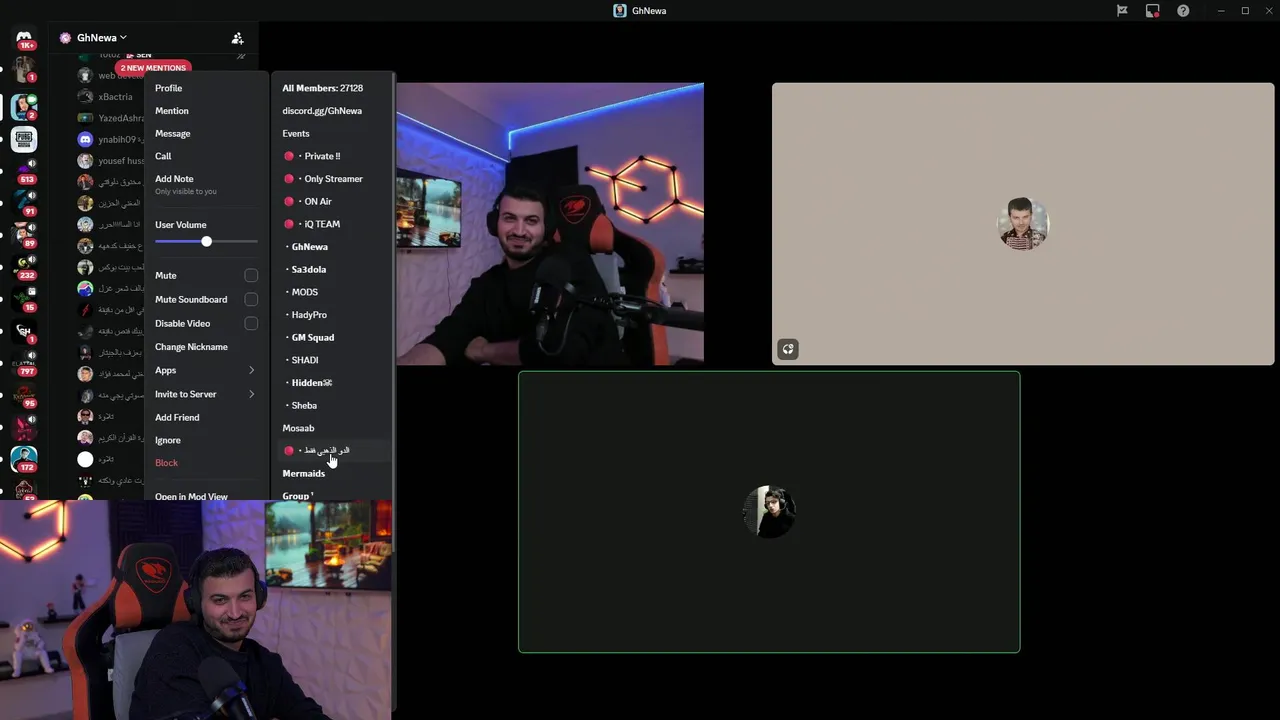Open server icon with 91 badge
The width and height of the screenshot is (1280, 720).
[x=24, y=202]
